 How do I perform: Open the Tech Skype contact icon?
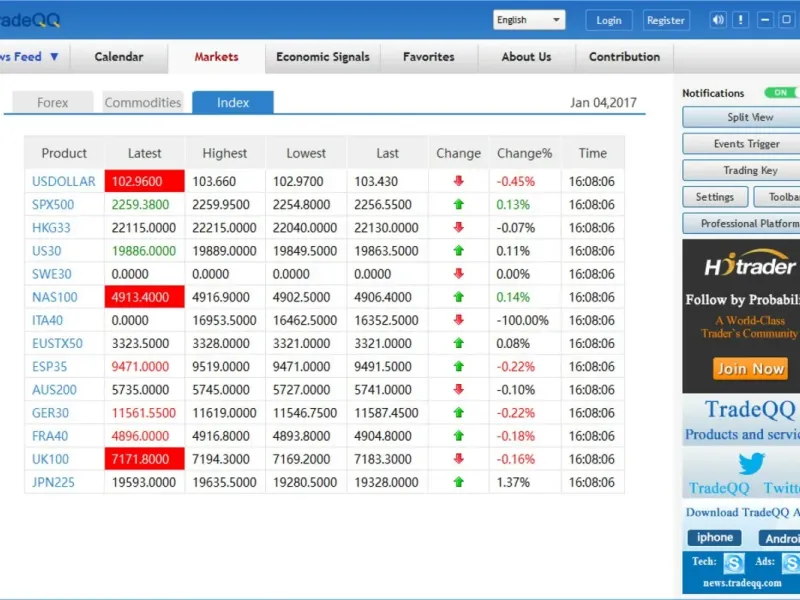734,563
